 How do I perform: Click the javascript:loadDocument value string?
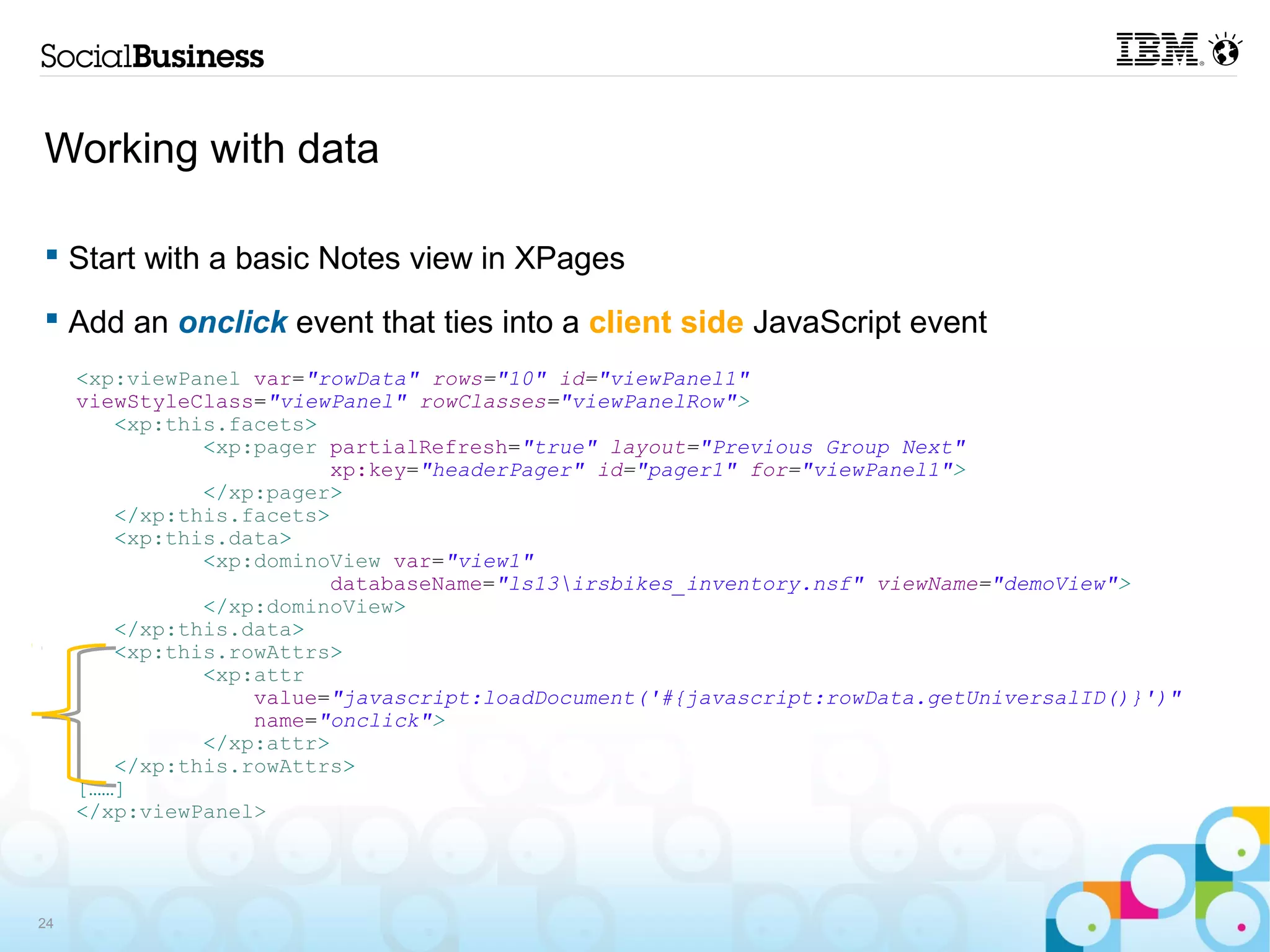click(x=757, y=699)
